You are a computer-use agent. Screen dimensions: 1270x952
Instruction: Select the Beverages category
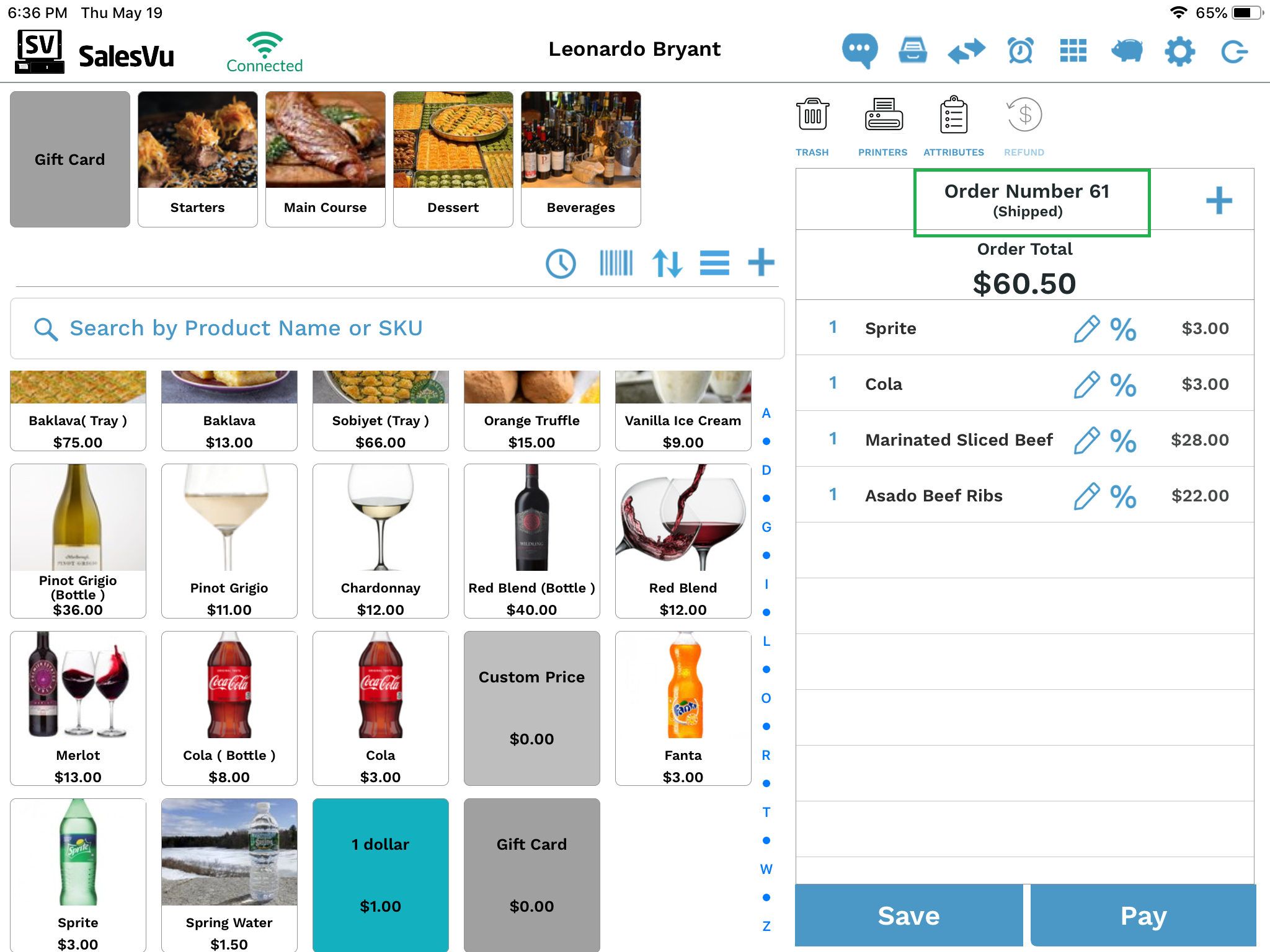[x=581, y=159]
